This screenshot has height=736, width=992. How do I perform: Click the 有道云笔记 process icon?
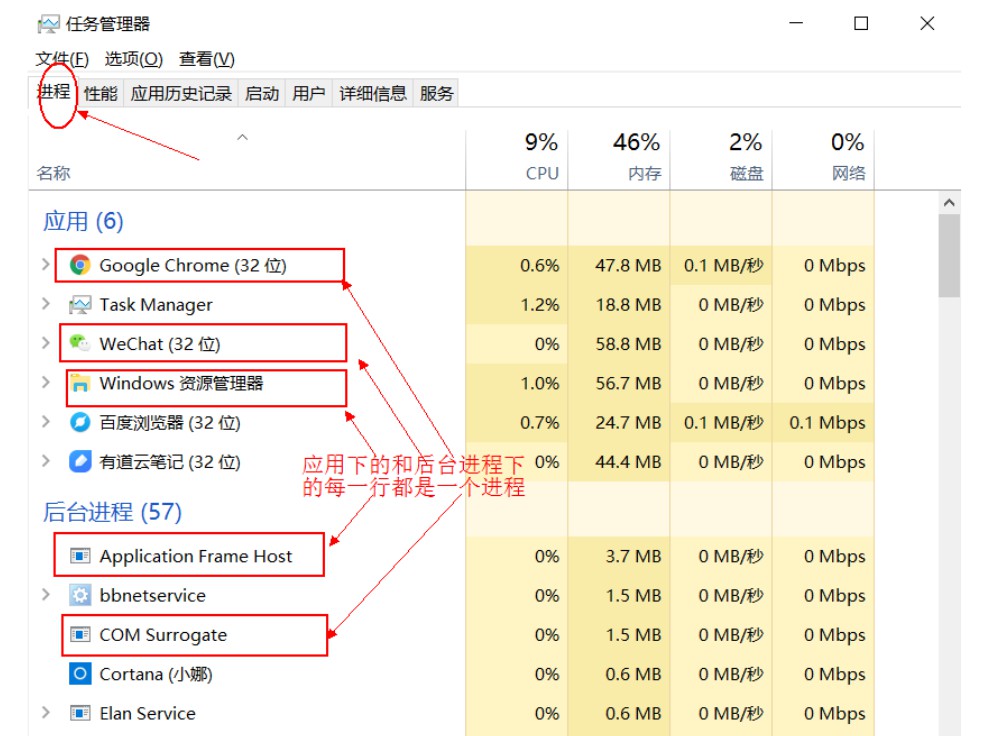pos(80,461)
